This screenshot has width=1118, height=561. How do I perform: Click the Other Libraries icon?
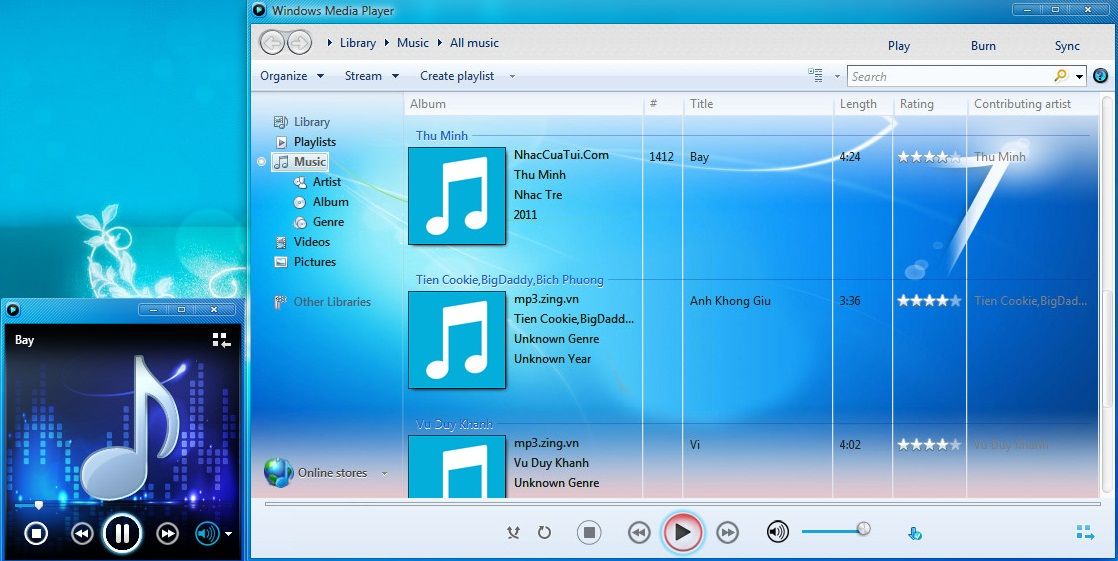click(280, 302)
